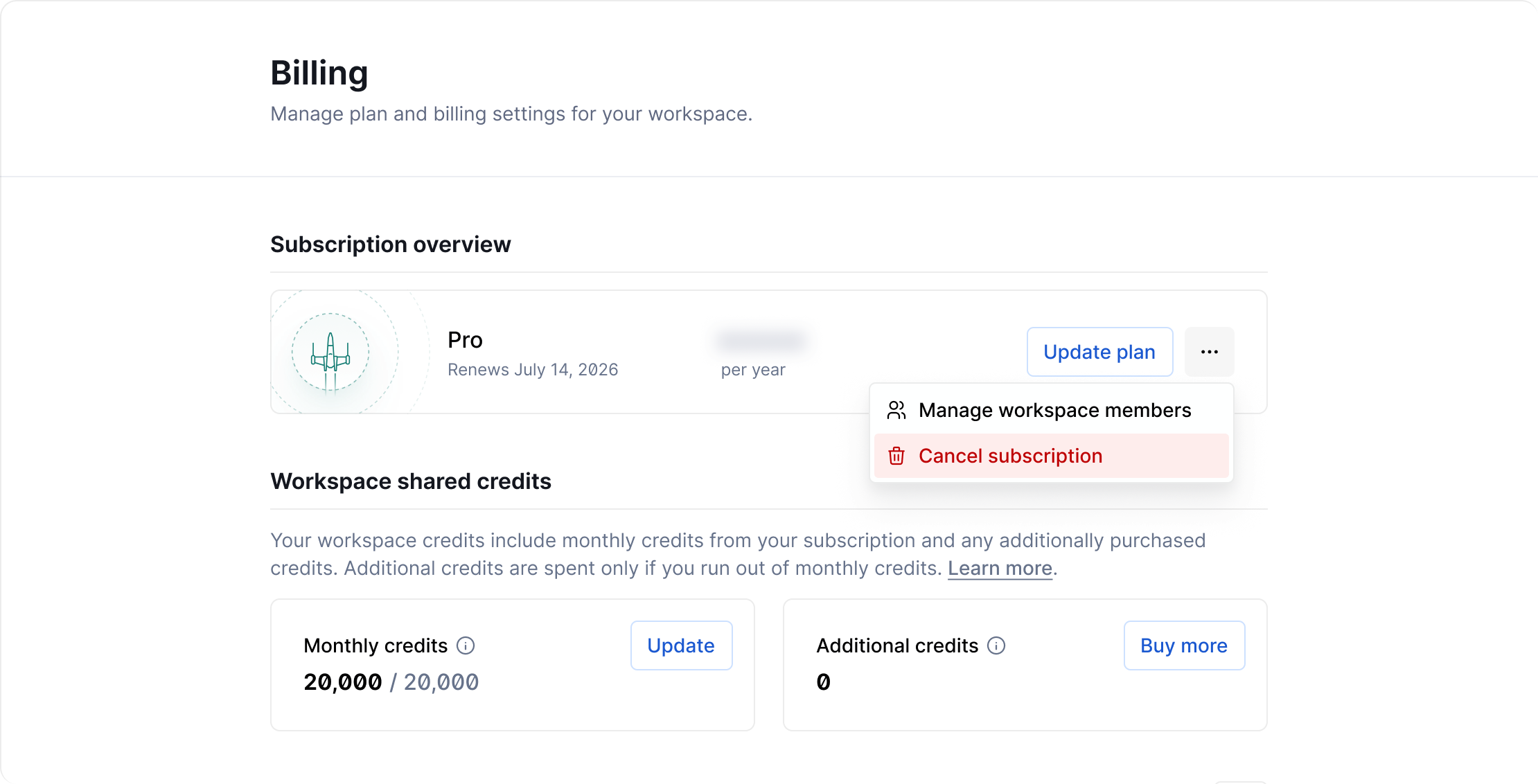Click the blurred price above per year
Screen dimensions: 1538x784
pyautogui.click(x=761, y=340)
